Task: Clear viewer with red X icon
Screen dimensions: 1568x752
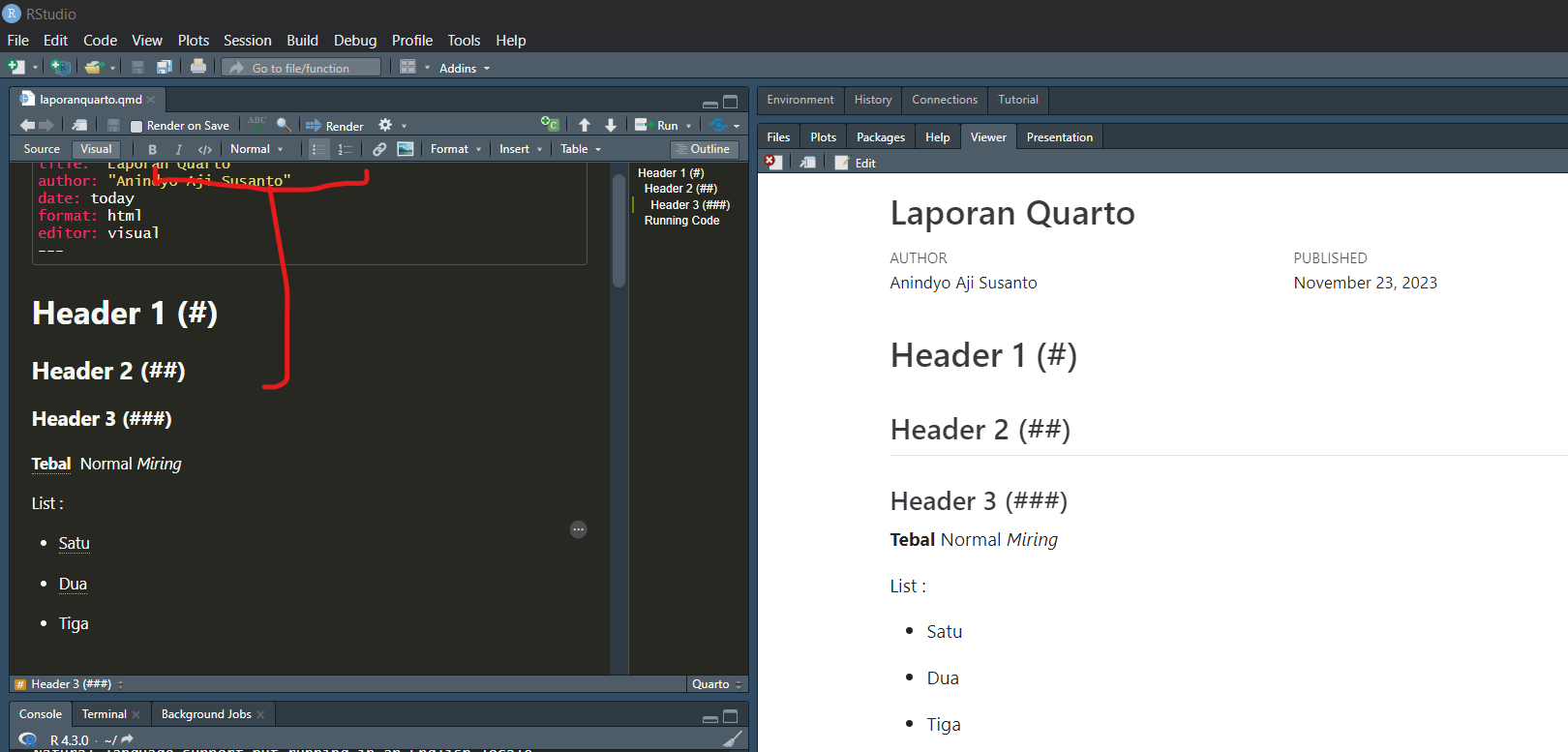Action: (x=772, y=163)
